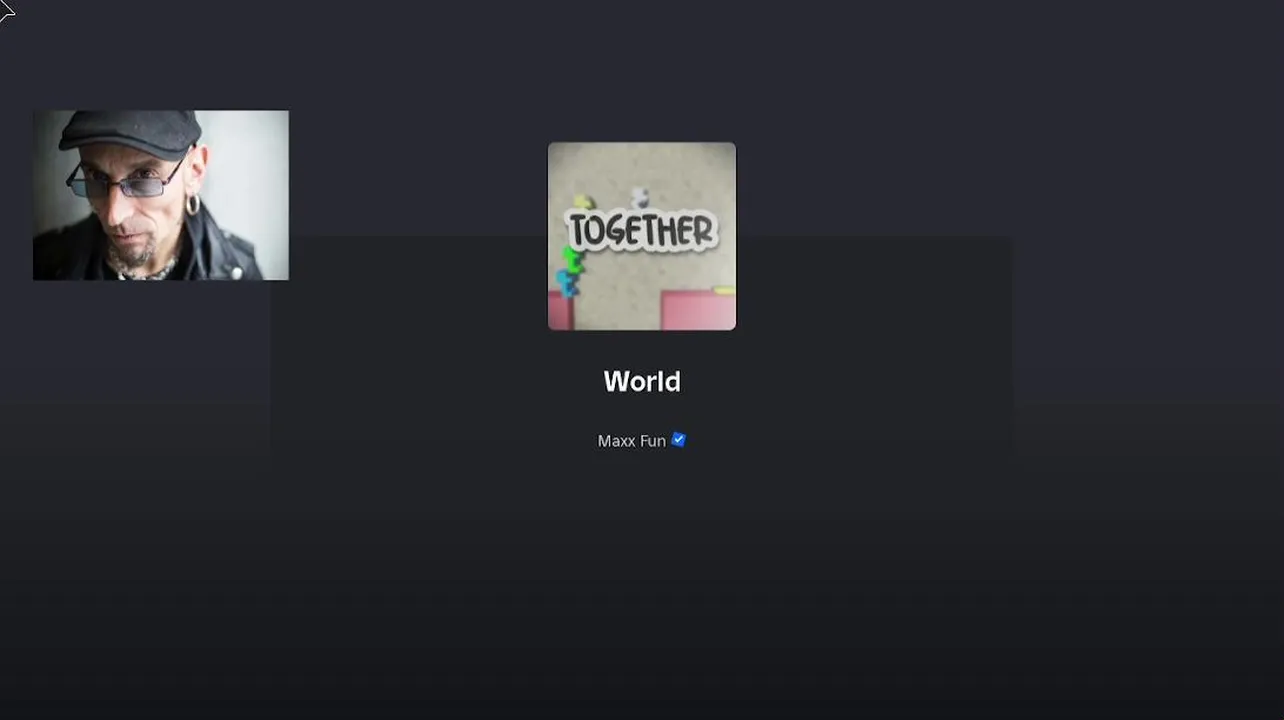This screenshot has height=720, width=1284.
Task: Click the blue verified badge icon
Action: (x=679, y=440)
